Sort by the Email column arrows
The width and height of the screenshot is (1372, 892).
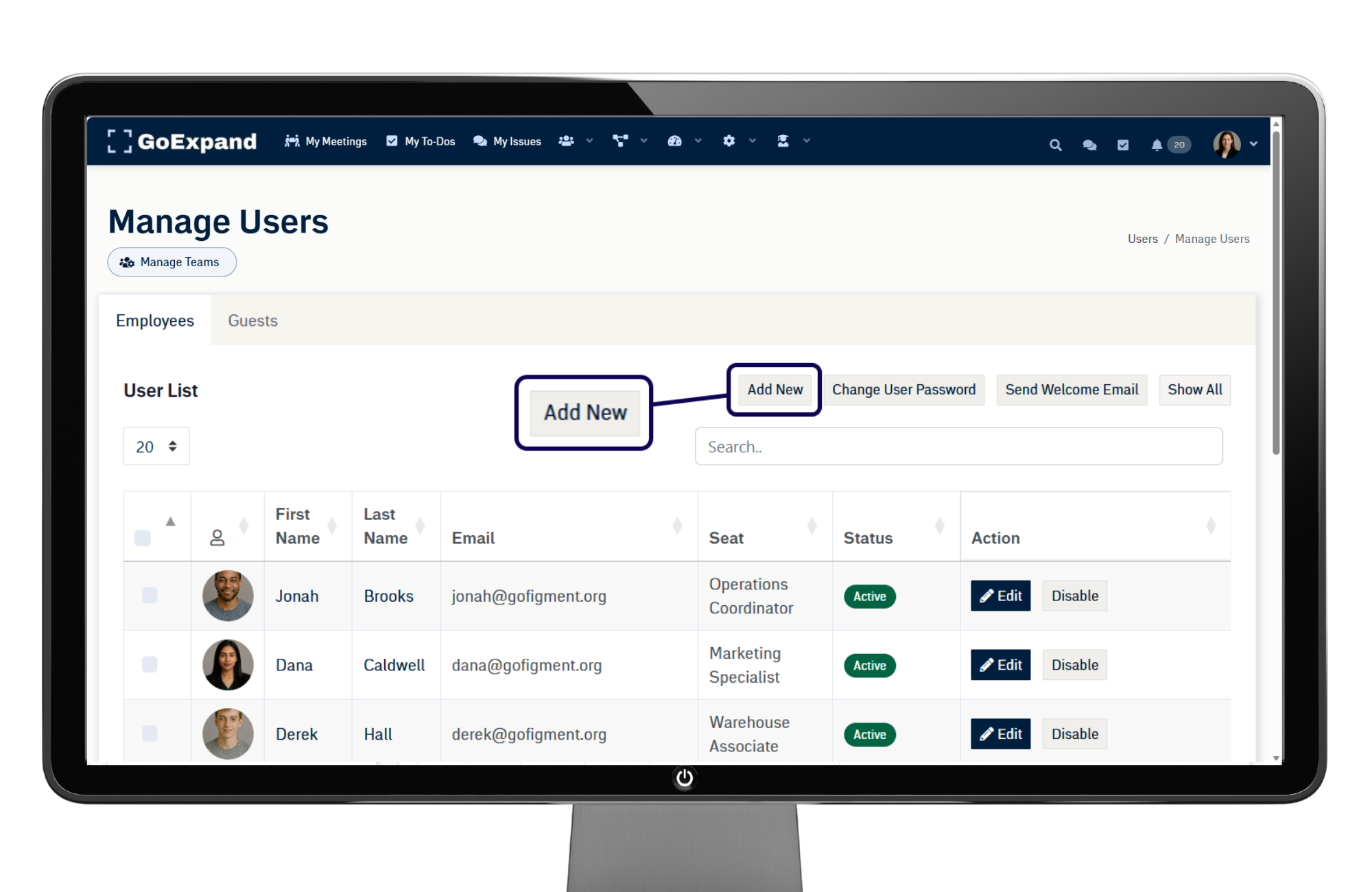(677, 526)
